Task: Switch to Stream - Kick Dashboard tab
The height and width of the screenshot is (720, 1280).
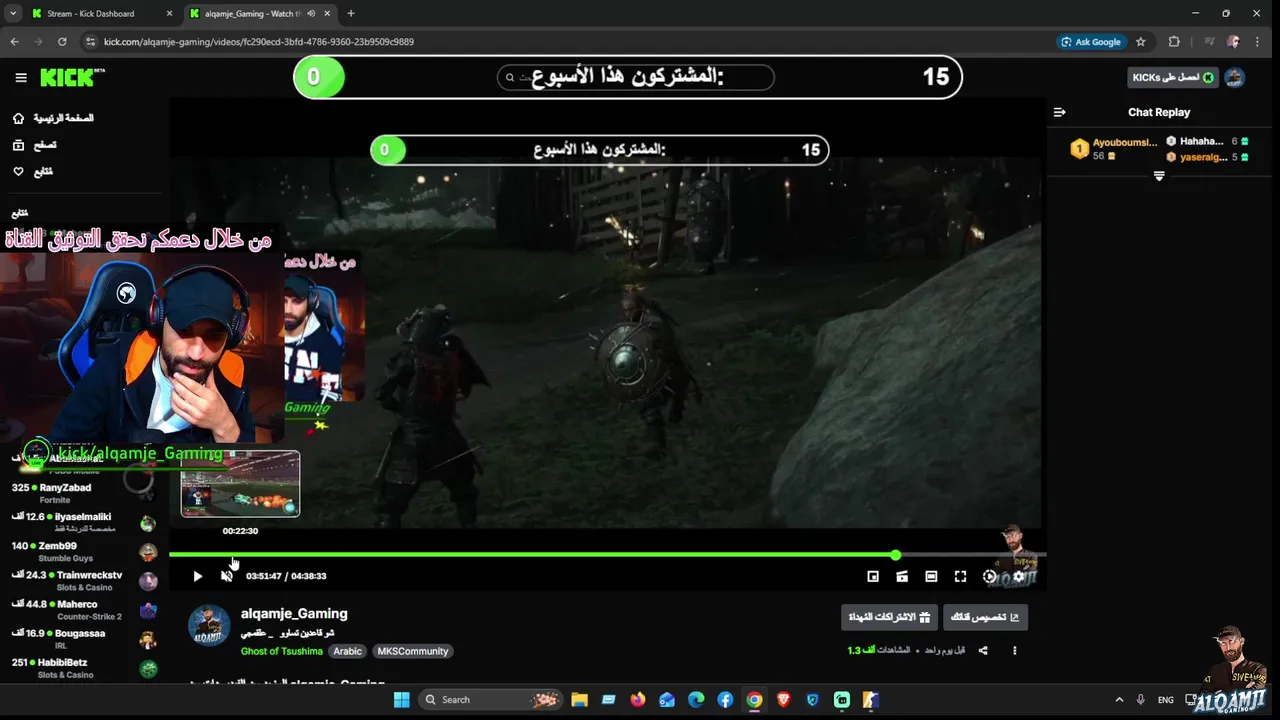Action: click(102, 14)
